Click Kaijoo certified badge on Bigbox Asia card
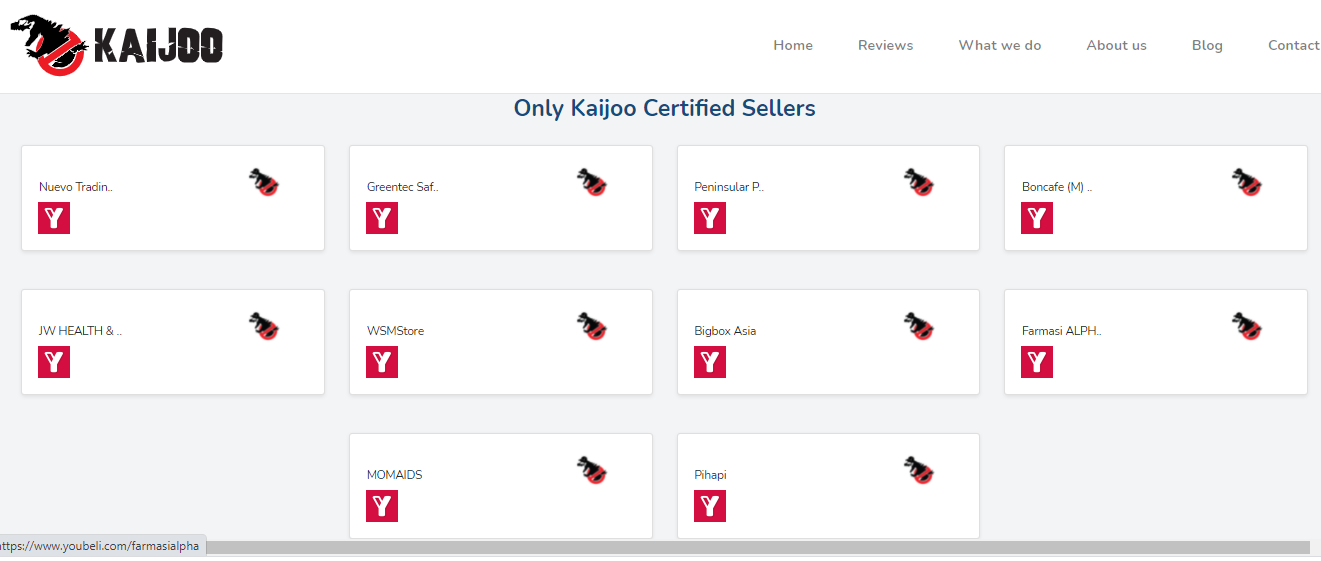 [919, 326]
